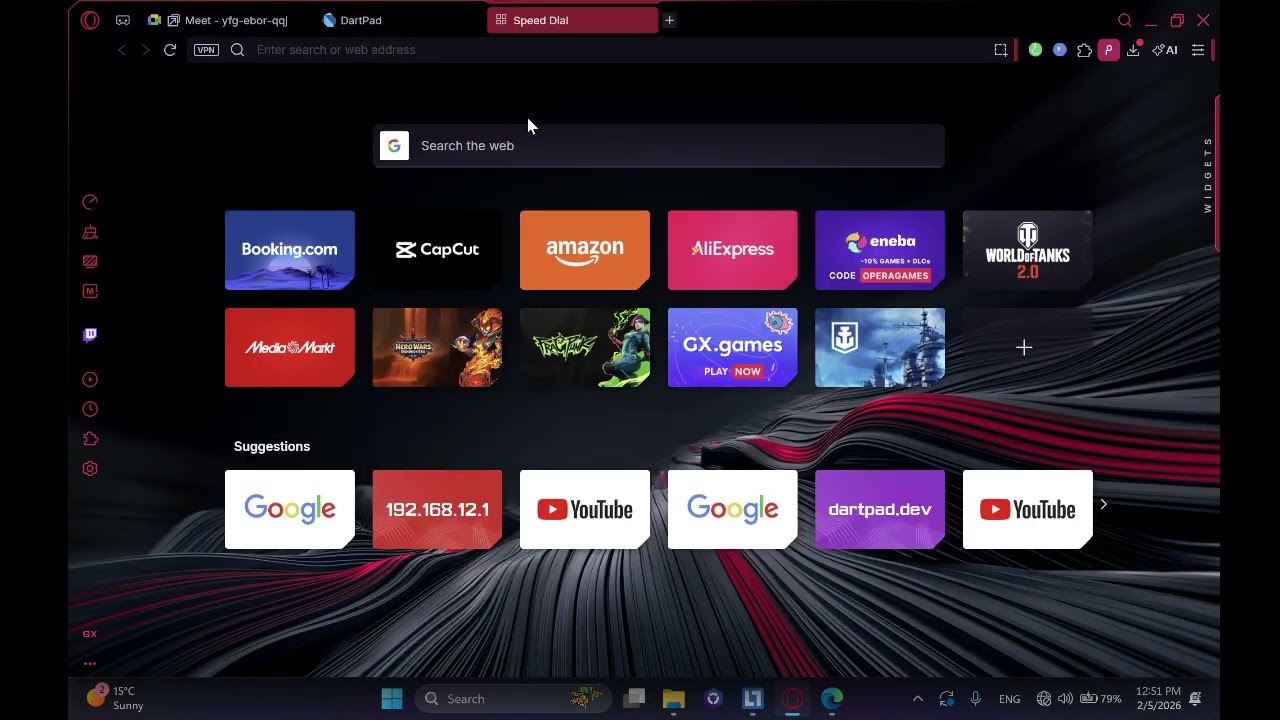Open the Widgets side panel

pos(1208,175)
